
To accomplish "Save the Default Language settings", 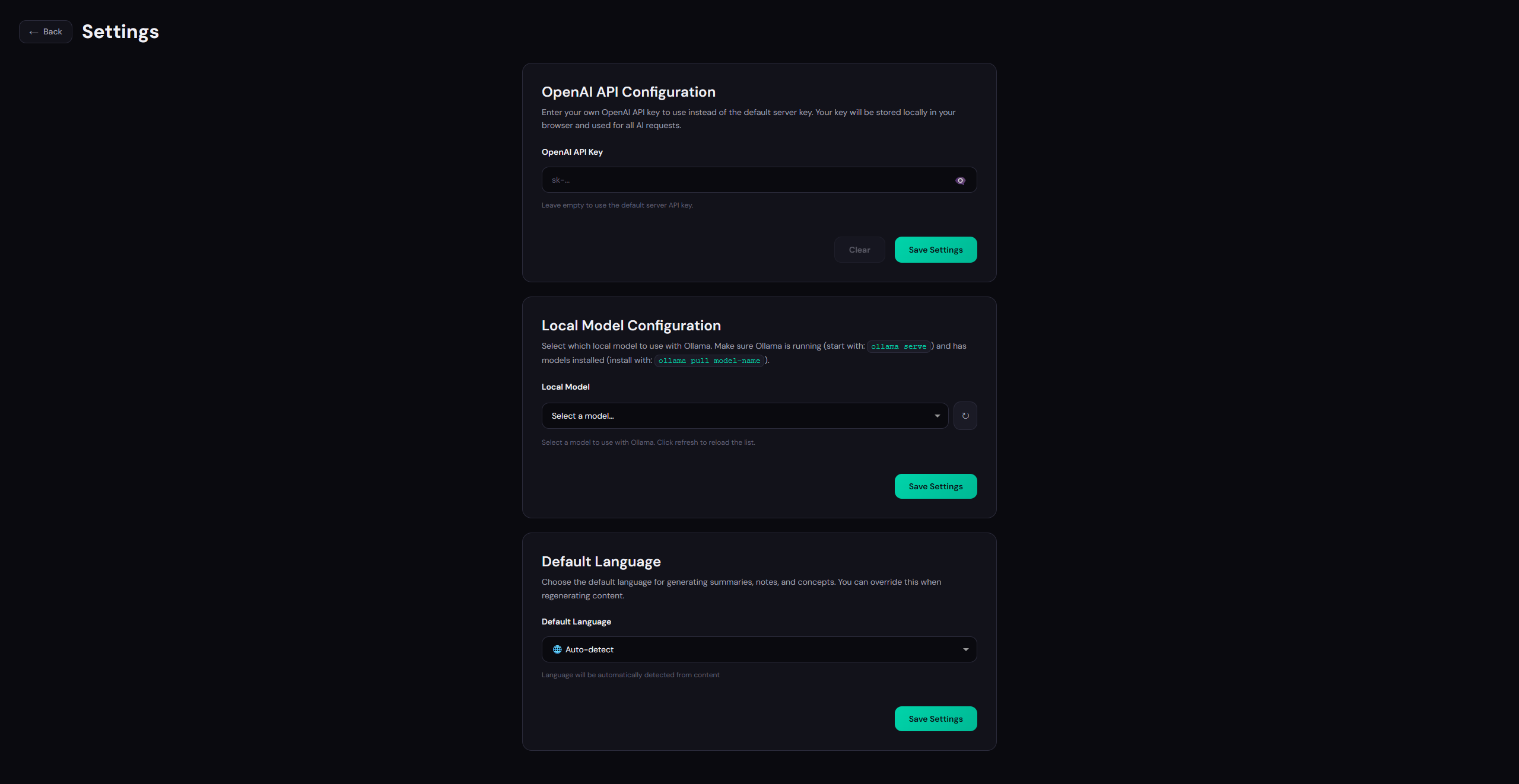I will point(935,718).
